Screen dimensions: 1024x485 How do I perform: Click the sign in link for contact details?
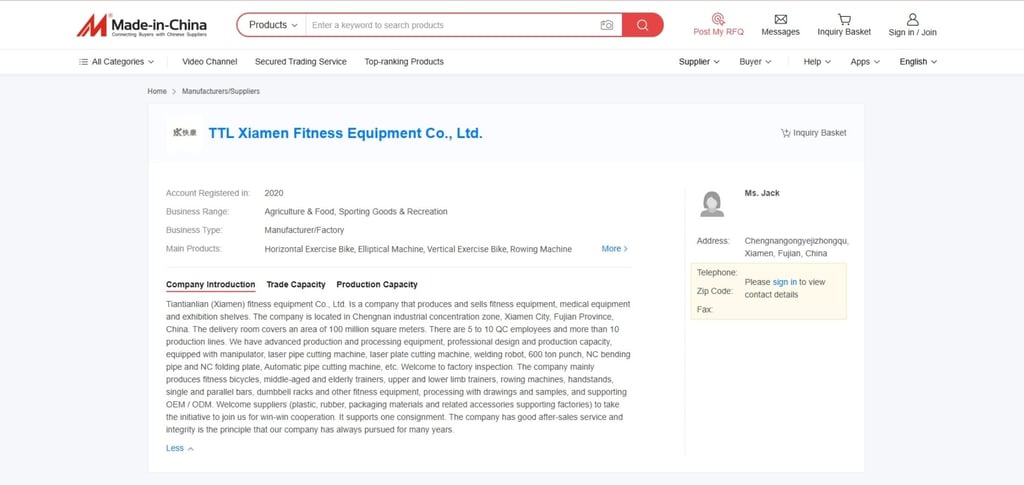[x=784, y=282]
